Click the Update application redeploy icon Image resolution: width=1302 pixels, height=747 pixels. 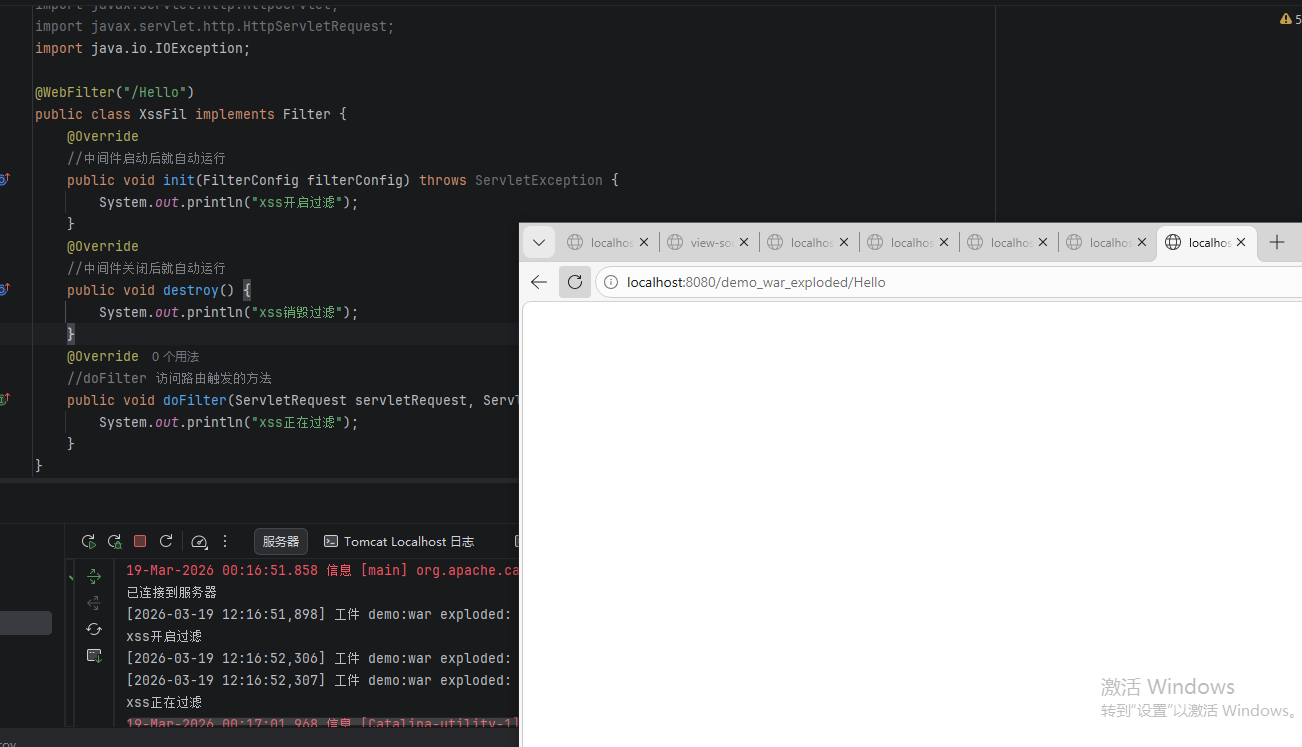pyautogui.click(x=166, y=541)
